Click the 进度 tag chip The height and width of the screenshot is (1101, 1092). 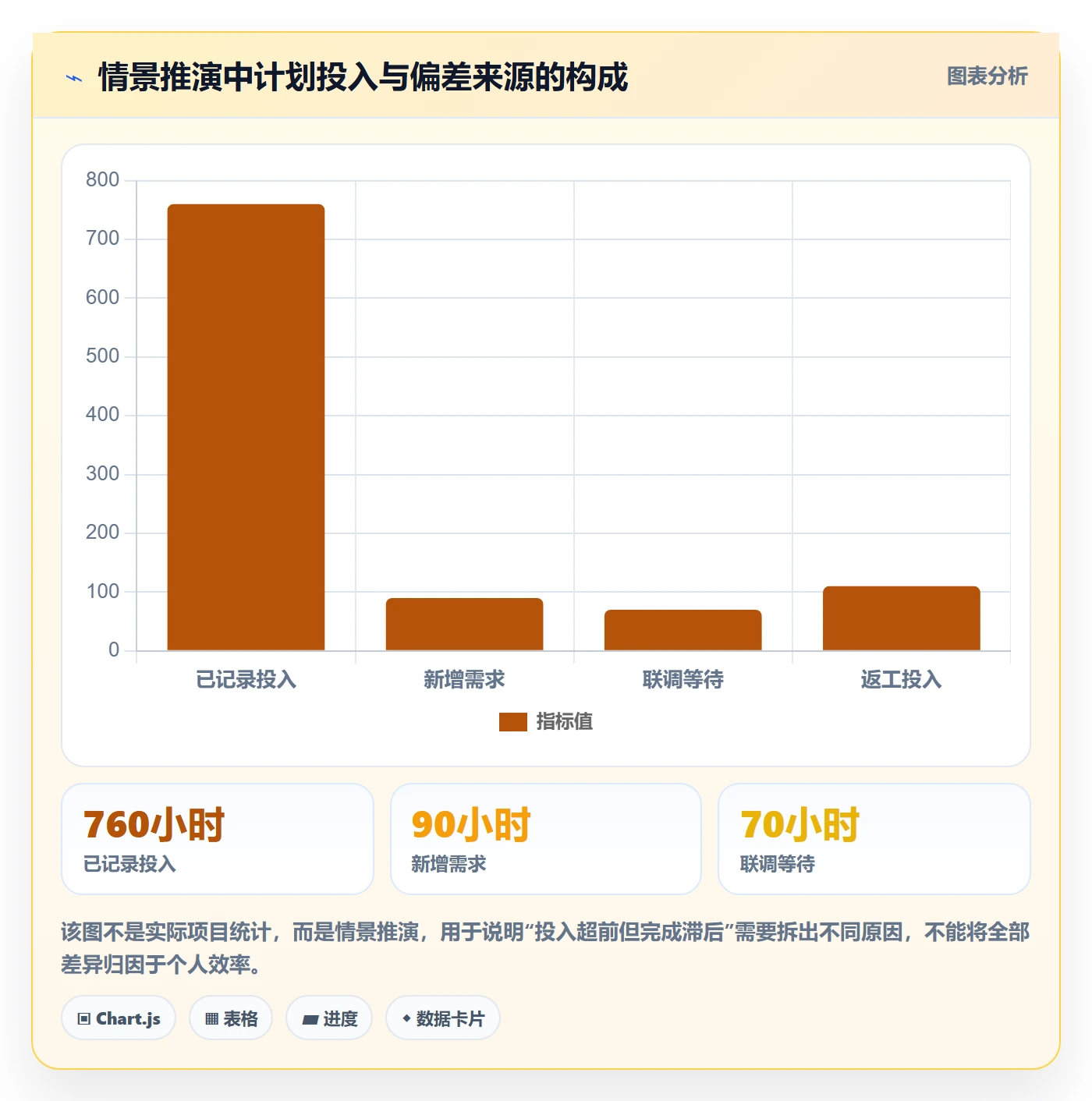(x=329, y=1018)
